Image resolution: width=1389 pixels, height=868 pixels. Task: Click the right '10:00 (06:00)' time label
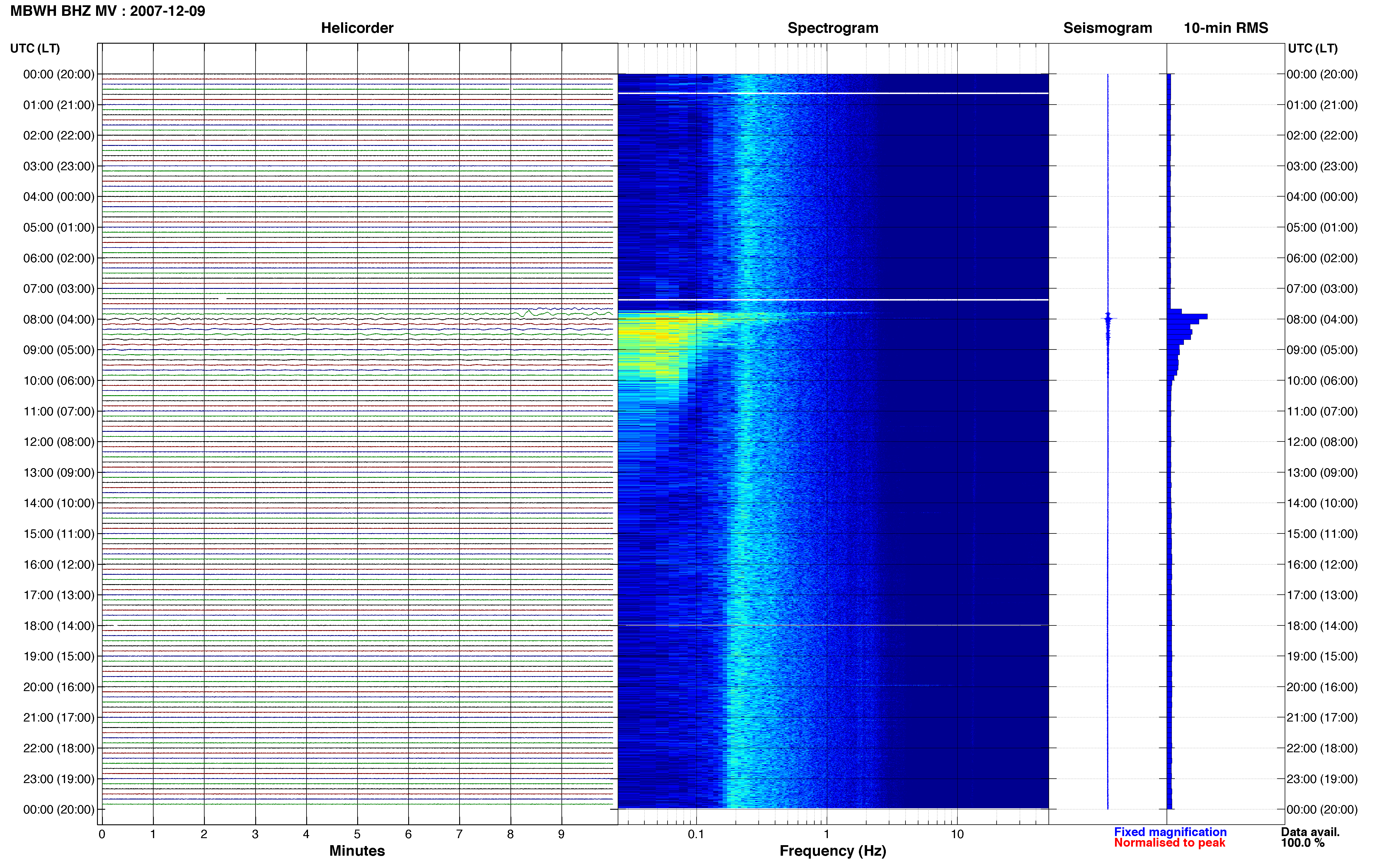pos(1322,381)
